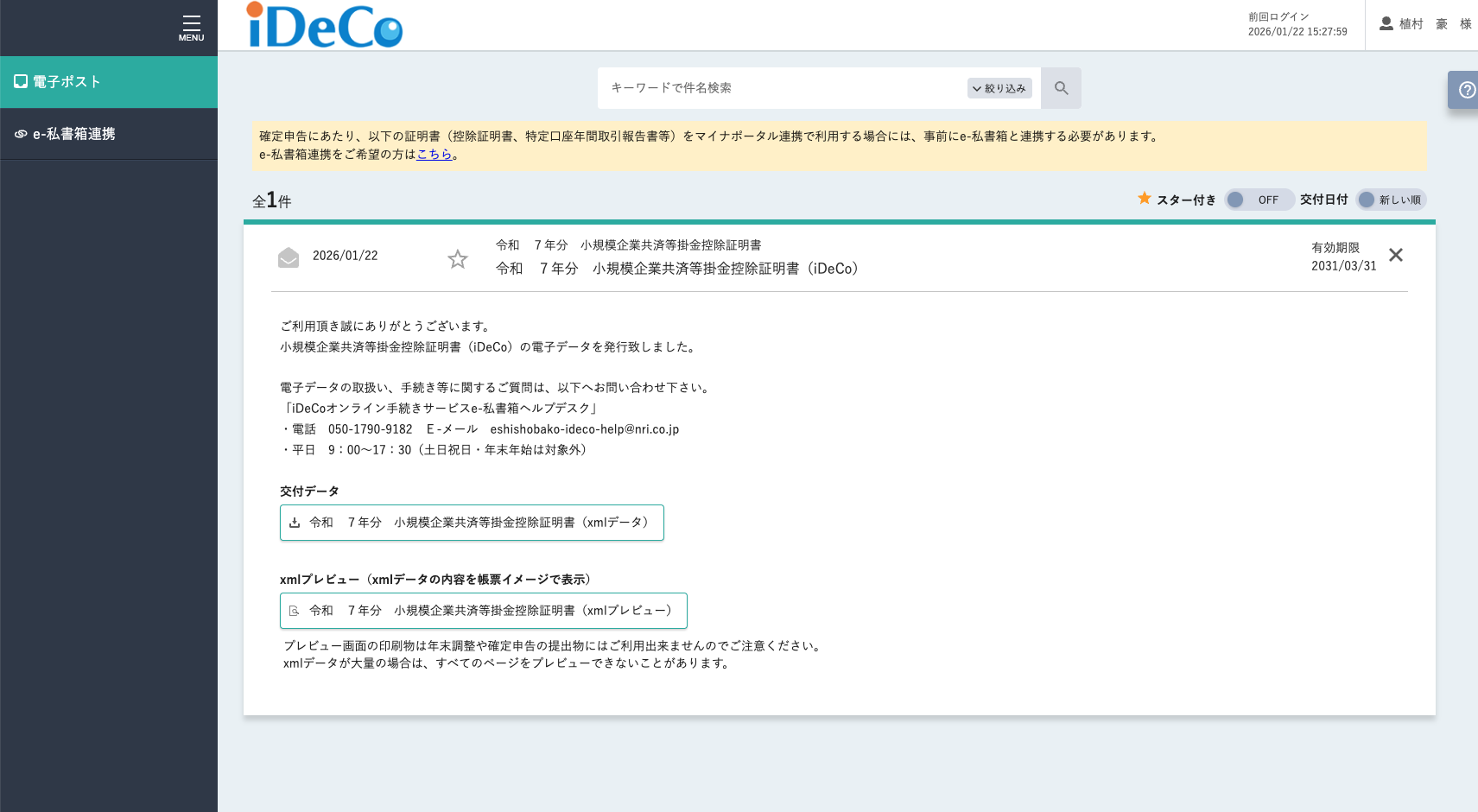Follow the こちら link in the notice

[x=435, y=155]
